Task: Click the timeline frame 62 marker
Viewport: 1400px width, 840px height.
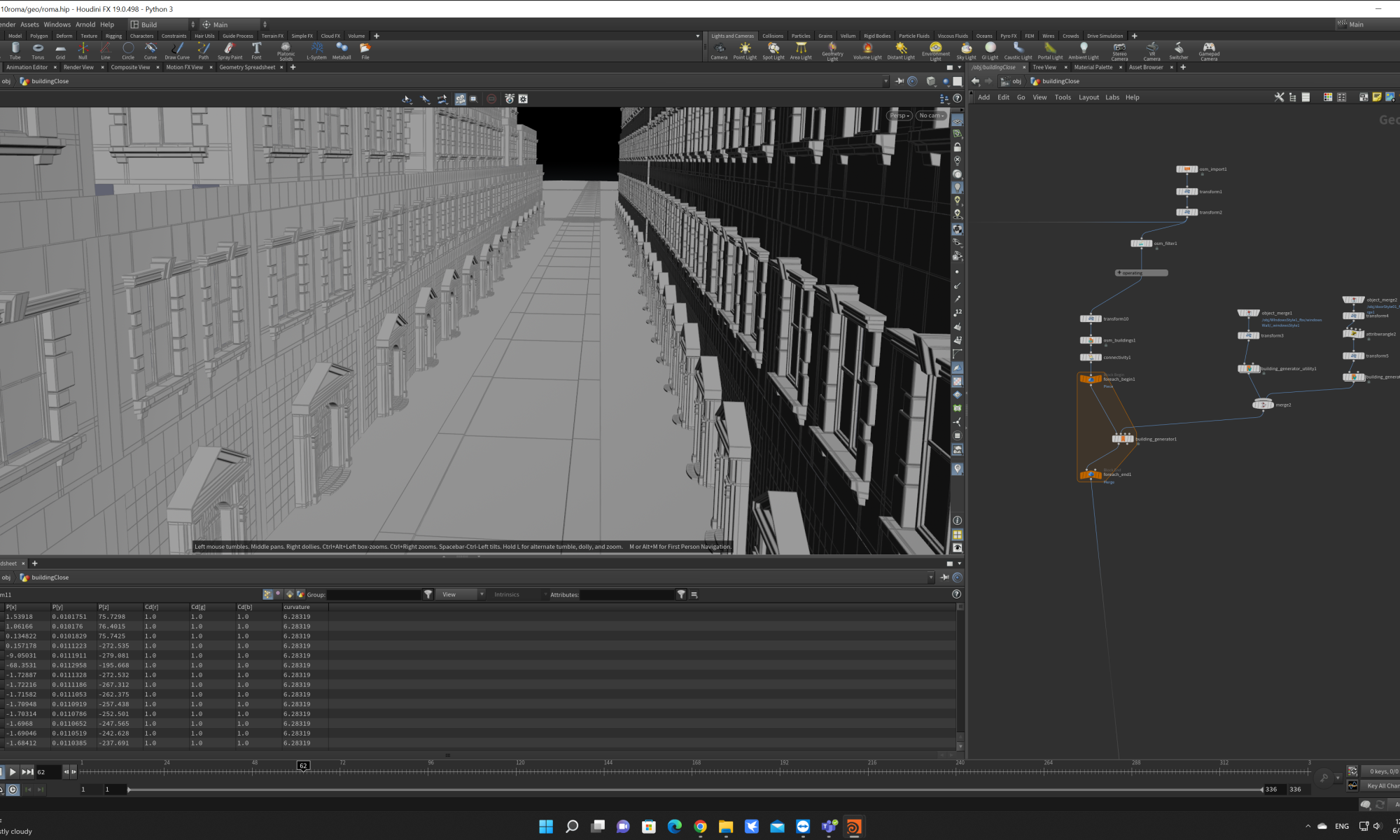Action: point(303,766)
